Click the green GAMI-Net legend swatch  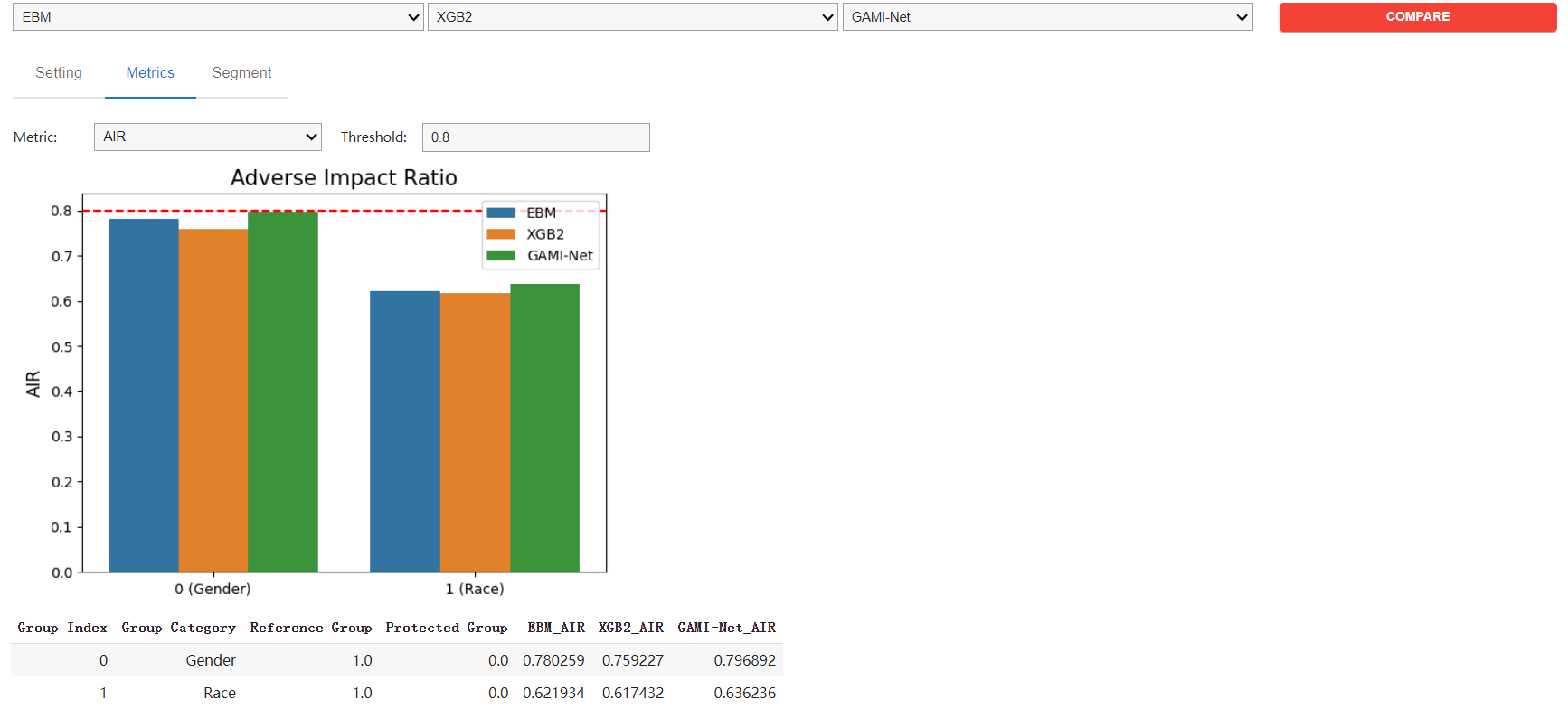coord(501,256)
